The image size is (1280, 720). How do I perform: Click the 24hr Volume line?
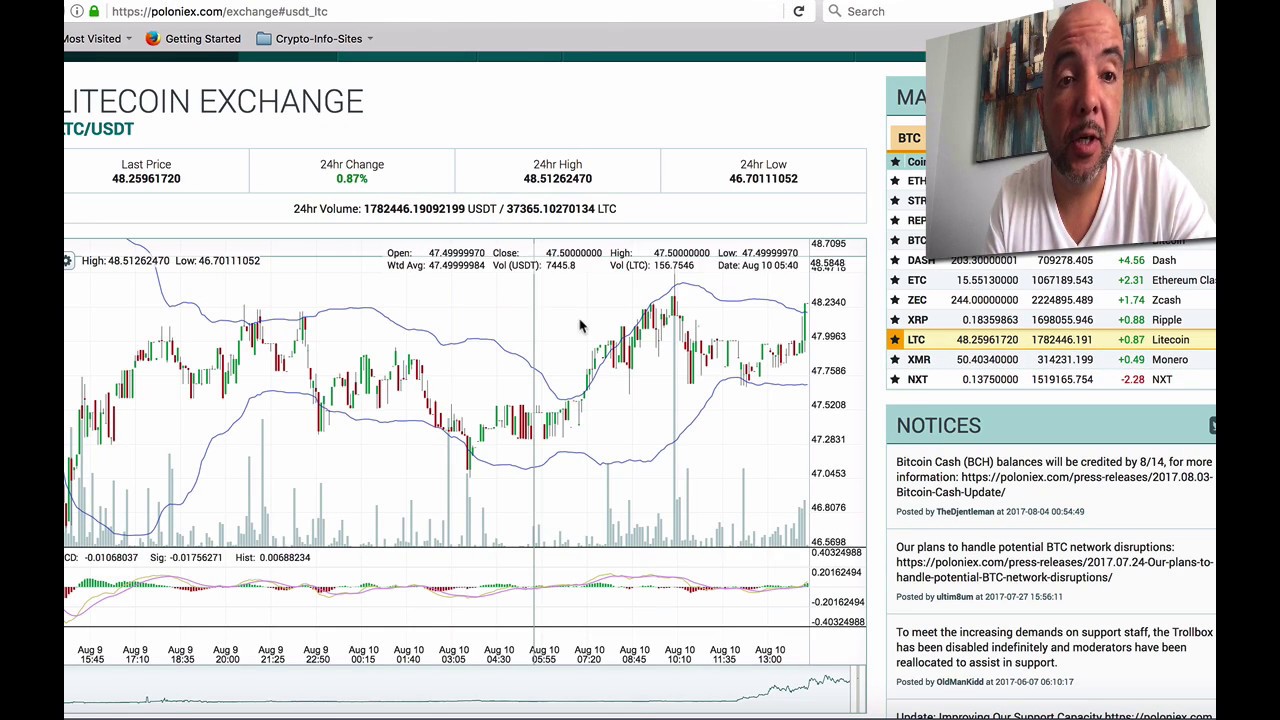[x=455, y=209]
